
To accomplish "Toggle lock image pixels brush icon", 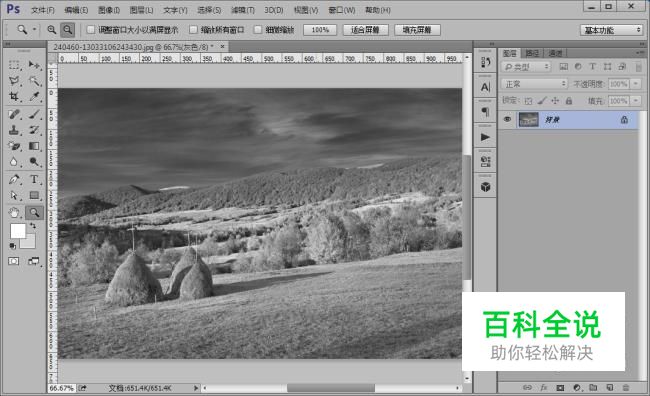I will tap(542, 101).
